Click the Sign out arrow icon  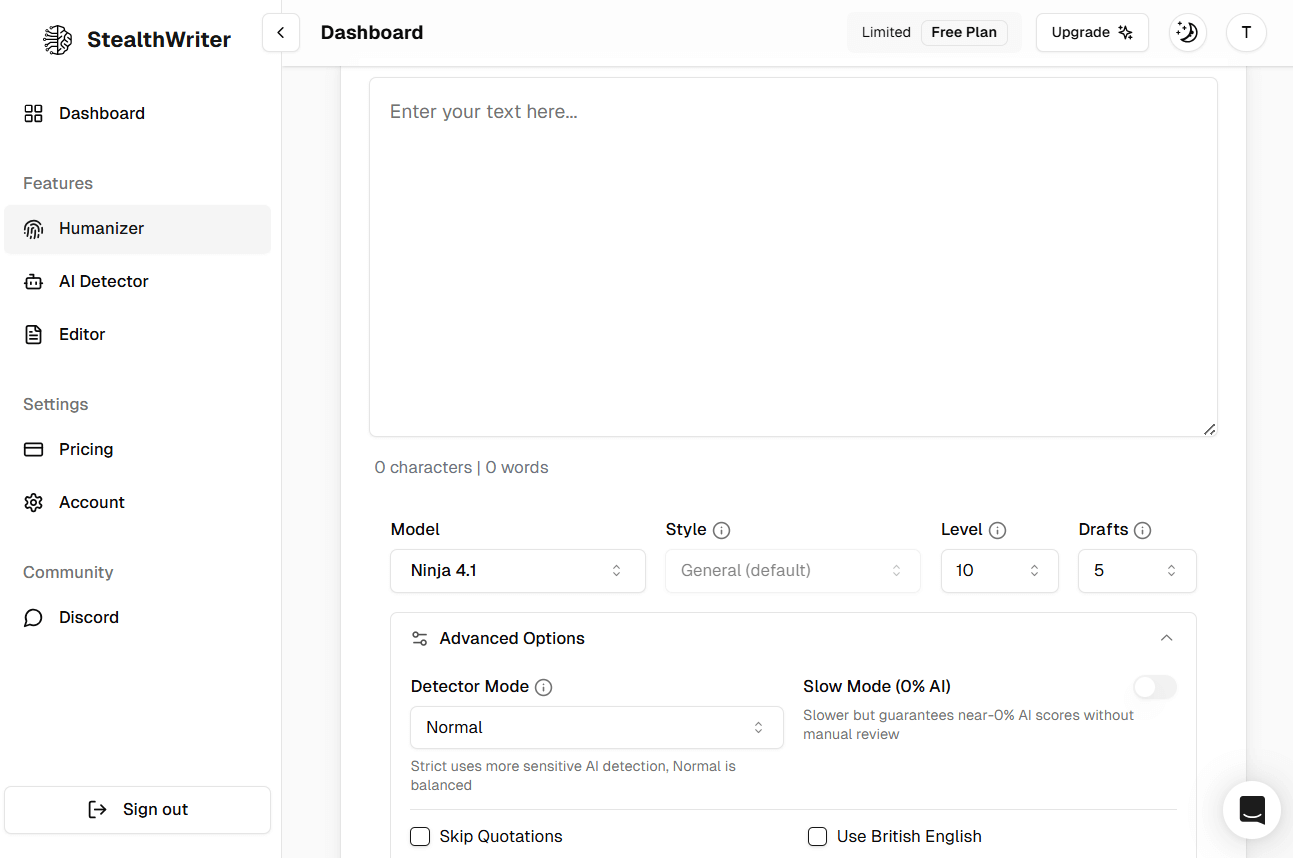tap(97, 810)
